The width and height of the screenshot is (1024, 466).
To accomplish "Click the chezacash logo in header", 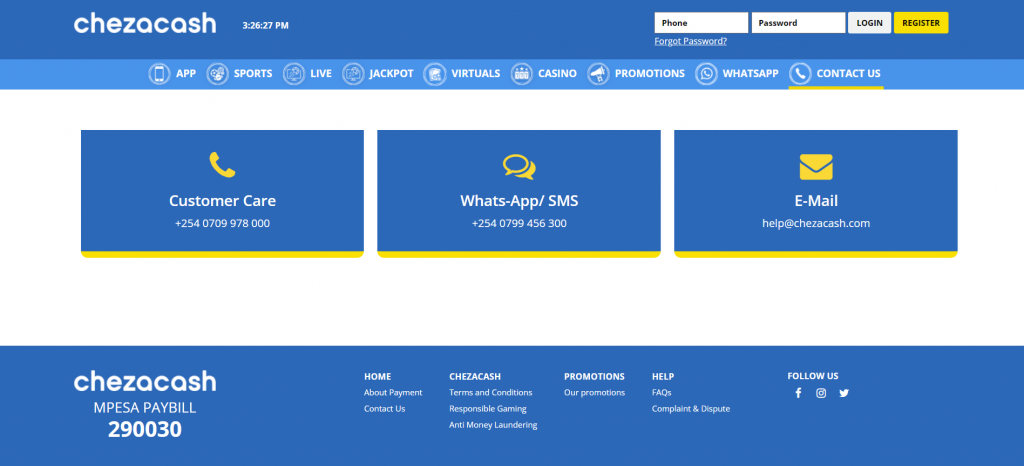I will click(x=145, y=24).
